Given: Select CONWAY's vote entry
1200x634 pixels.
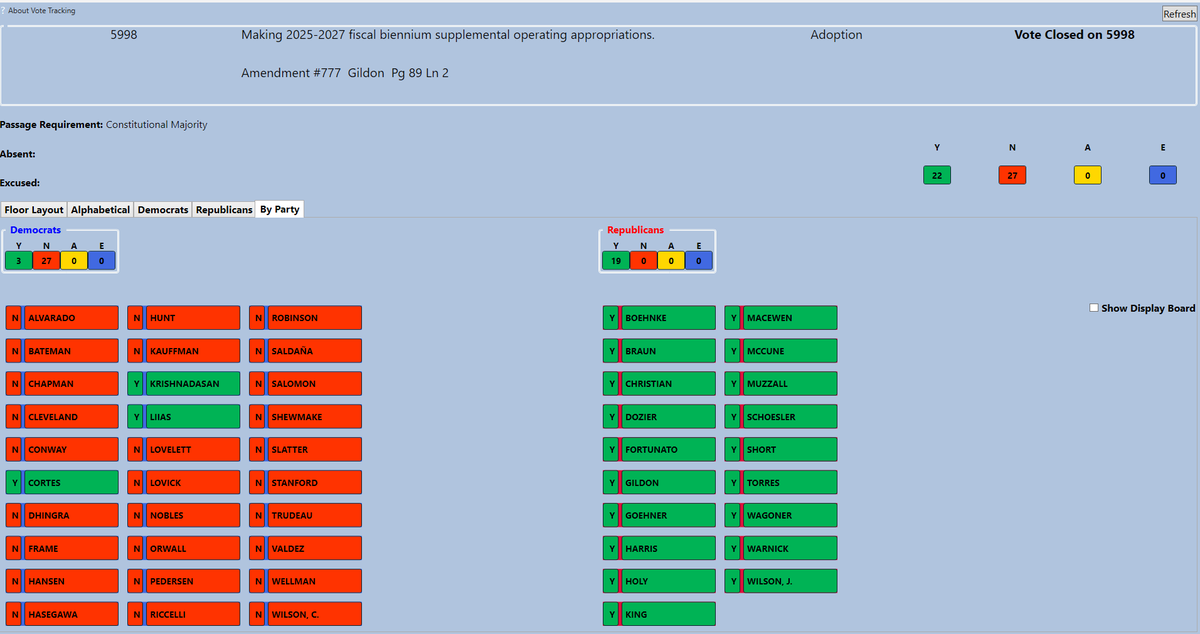Looking at the screenshot, I should pyautogui.click(x=62, y=450).
